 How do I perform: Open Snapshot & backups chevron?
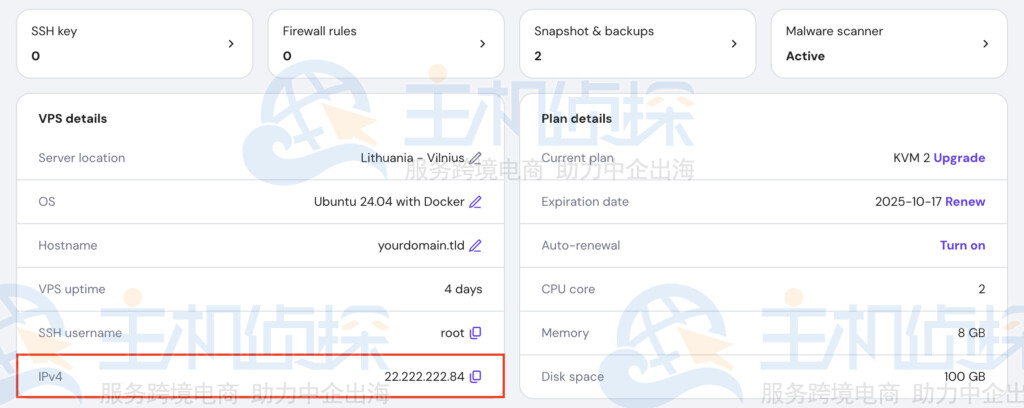click(734, 44)
